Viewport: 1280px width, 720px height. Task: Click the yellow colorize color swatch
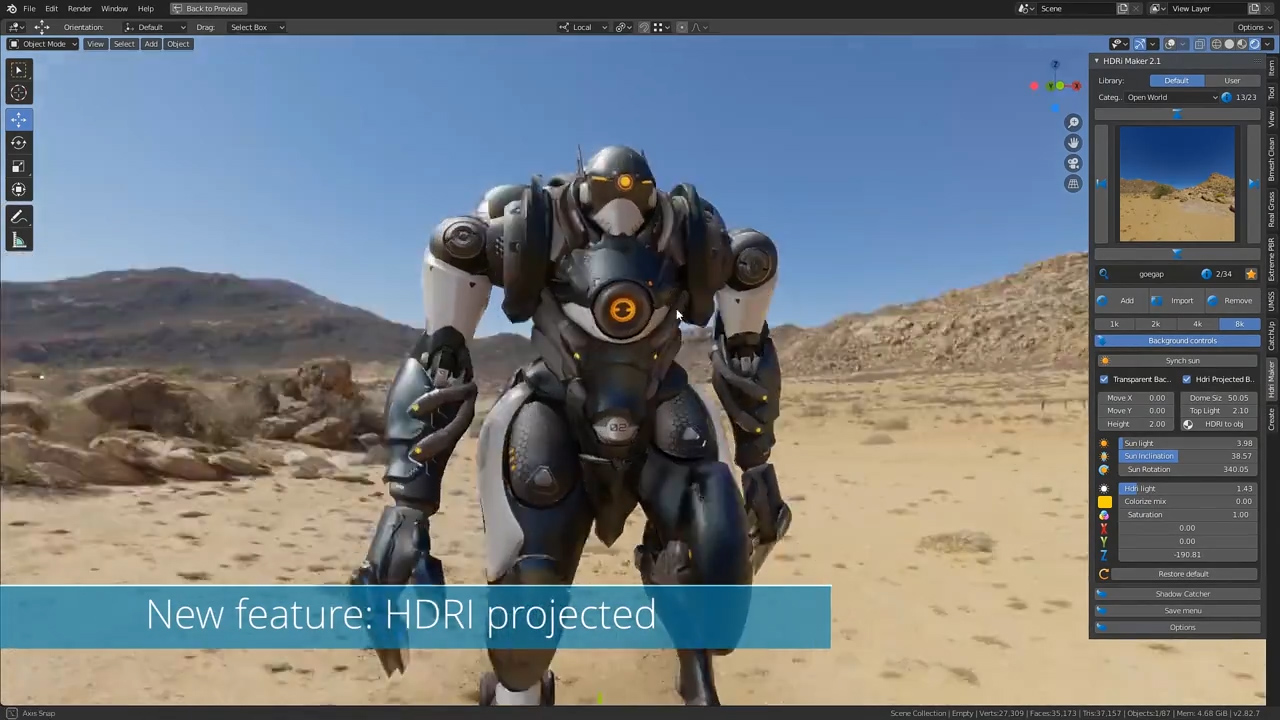click(x=1104, y=502)
